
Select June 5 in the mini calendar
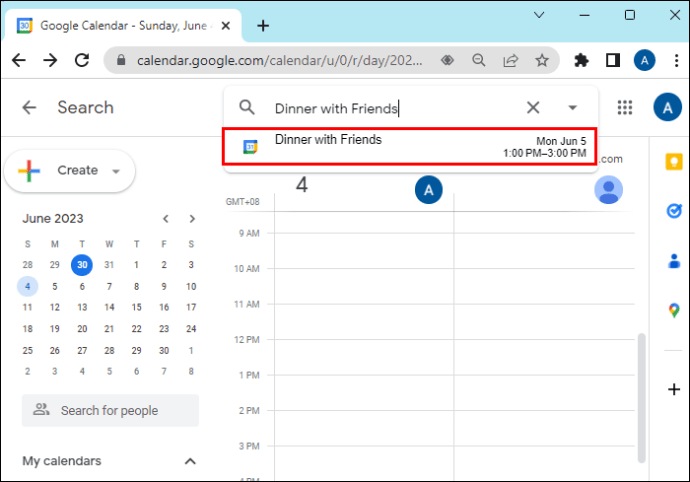coord(55,286)
